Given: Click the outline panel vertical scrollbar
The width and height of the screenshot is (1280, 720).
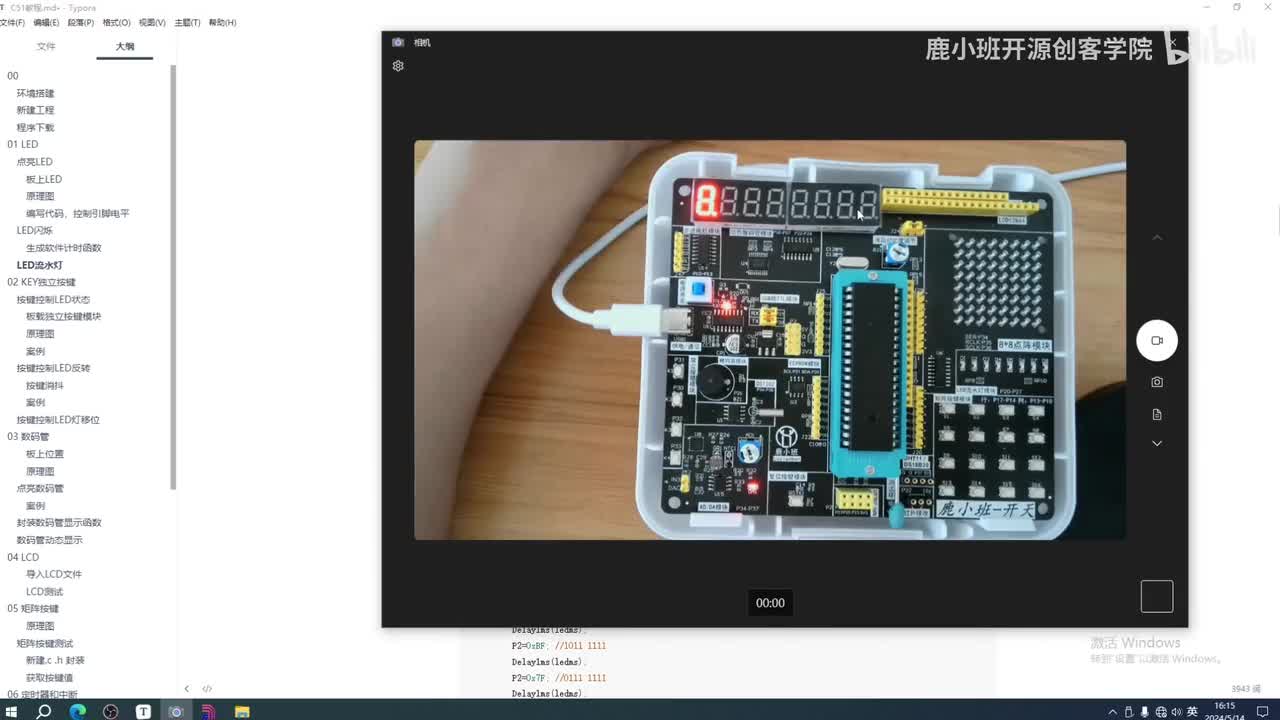Looking at the screenshot, I should point(173,277).
